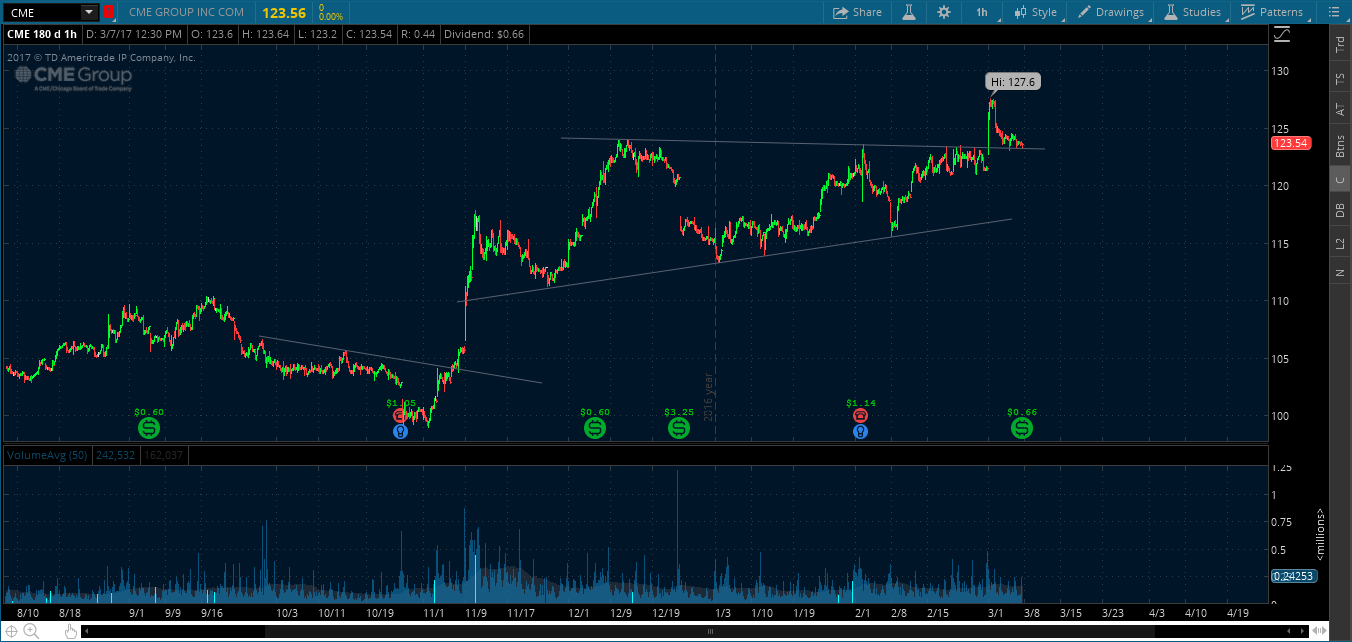The image size is (1352, 642).
Task: Toggle the TS side panel tab
Action: click(1339, 78)
